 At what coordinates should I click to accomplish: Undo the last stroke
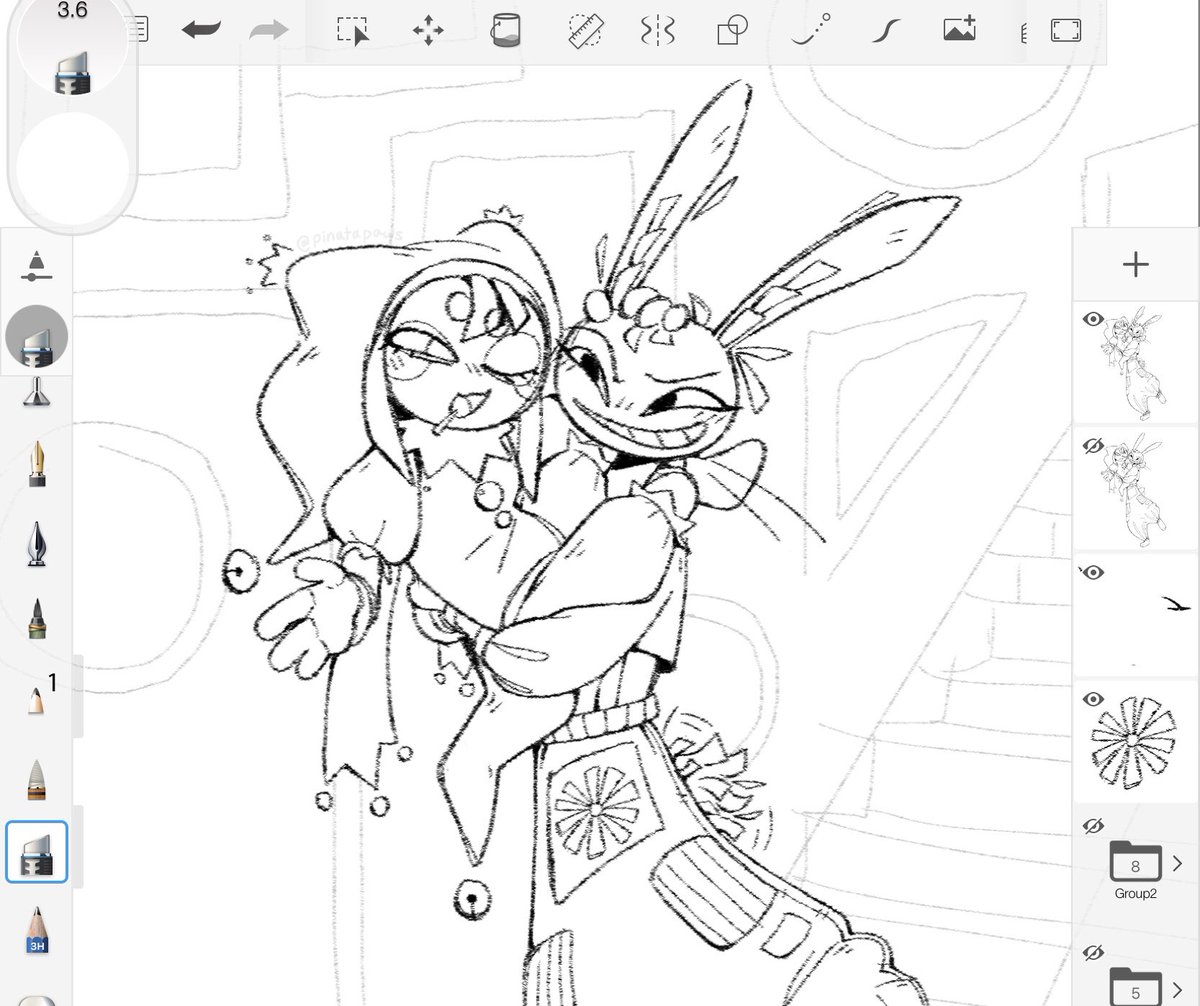(201, 30)
